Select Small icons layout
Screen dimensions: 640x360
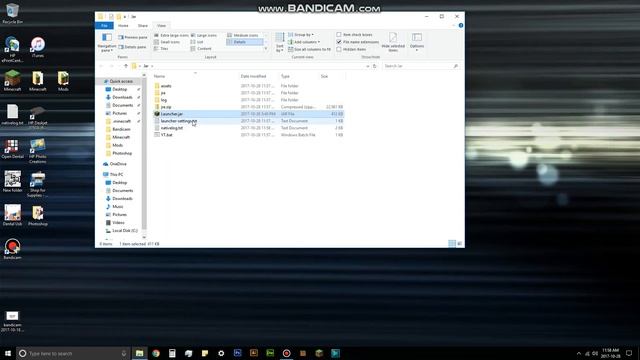(167, 42)
